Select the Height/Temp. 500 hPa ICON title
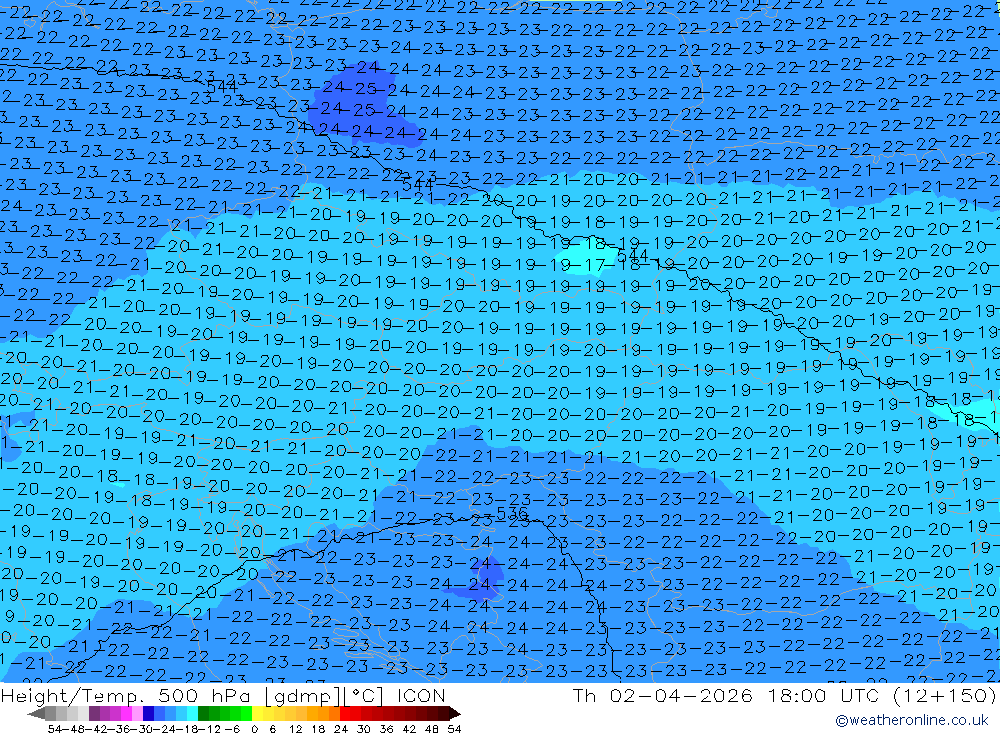The image size is (1000, 733). point(223,695)
